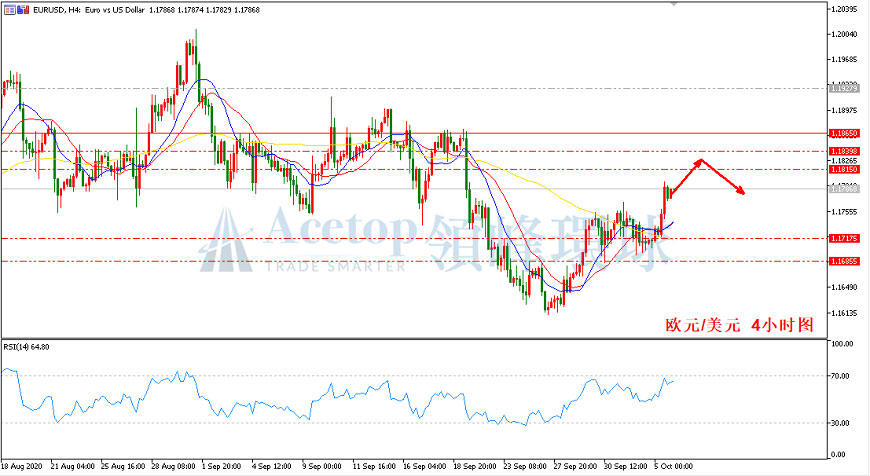
Task: Click the RSI 30.00 scale label
Action: tap(841, 423)
